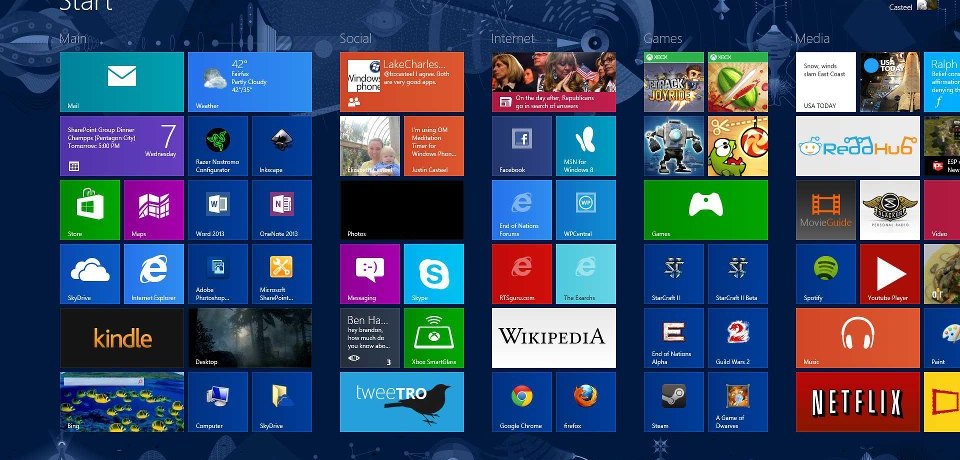
Task: Click the Netflix tile
Action: tap(856, 402)
